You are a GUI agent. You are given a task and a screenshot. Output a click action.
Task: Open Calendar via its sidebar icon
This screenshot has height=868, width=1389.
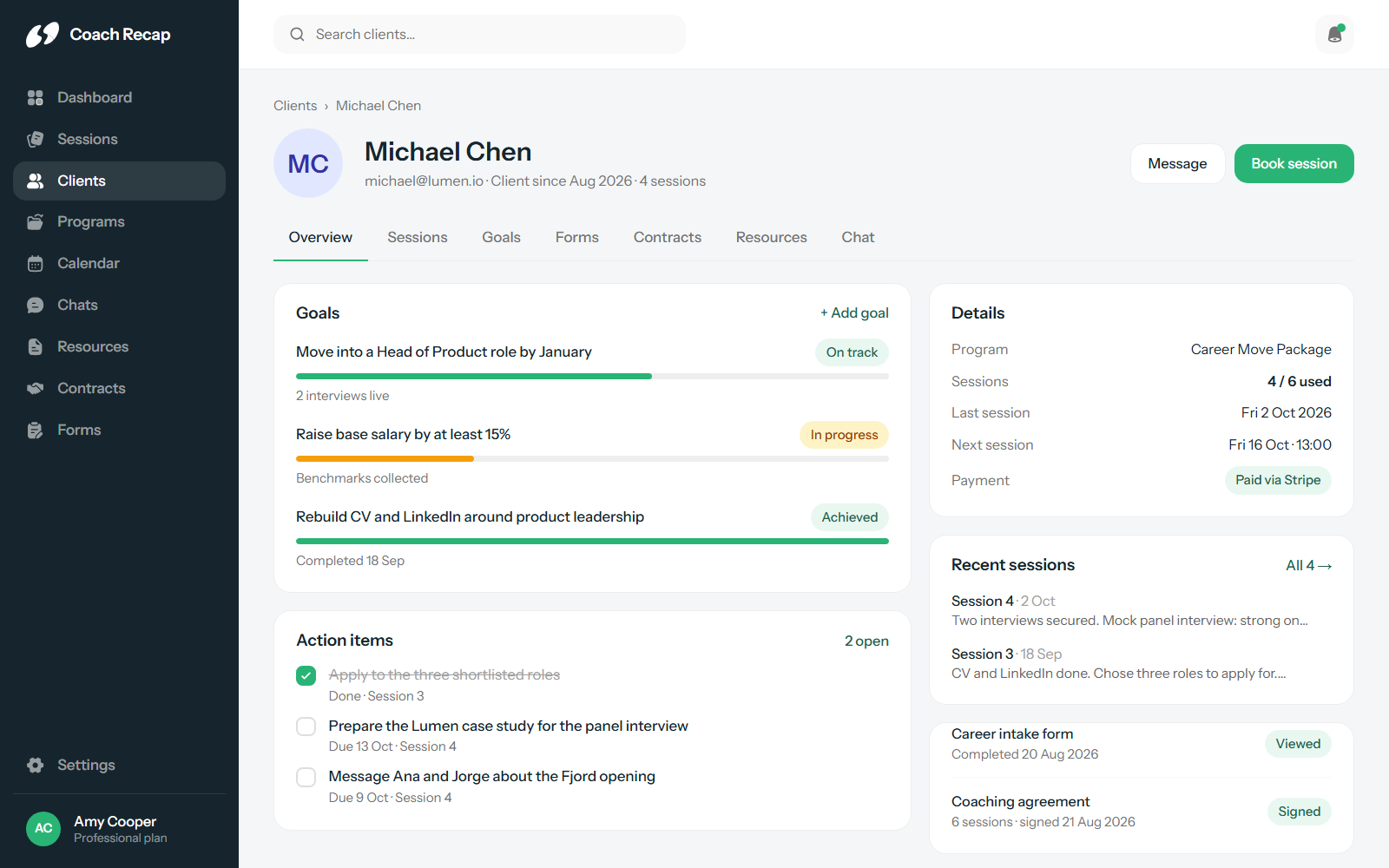[36, 264]
